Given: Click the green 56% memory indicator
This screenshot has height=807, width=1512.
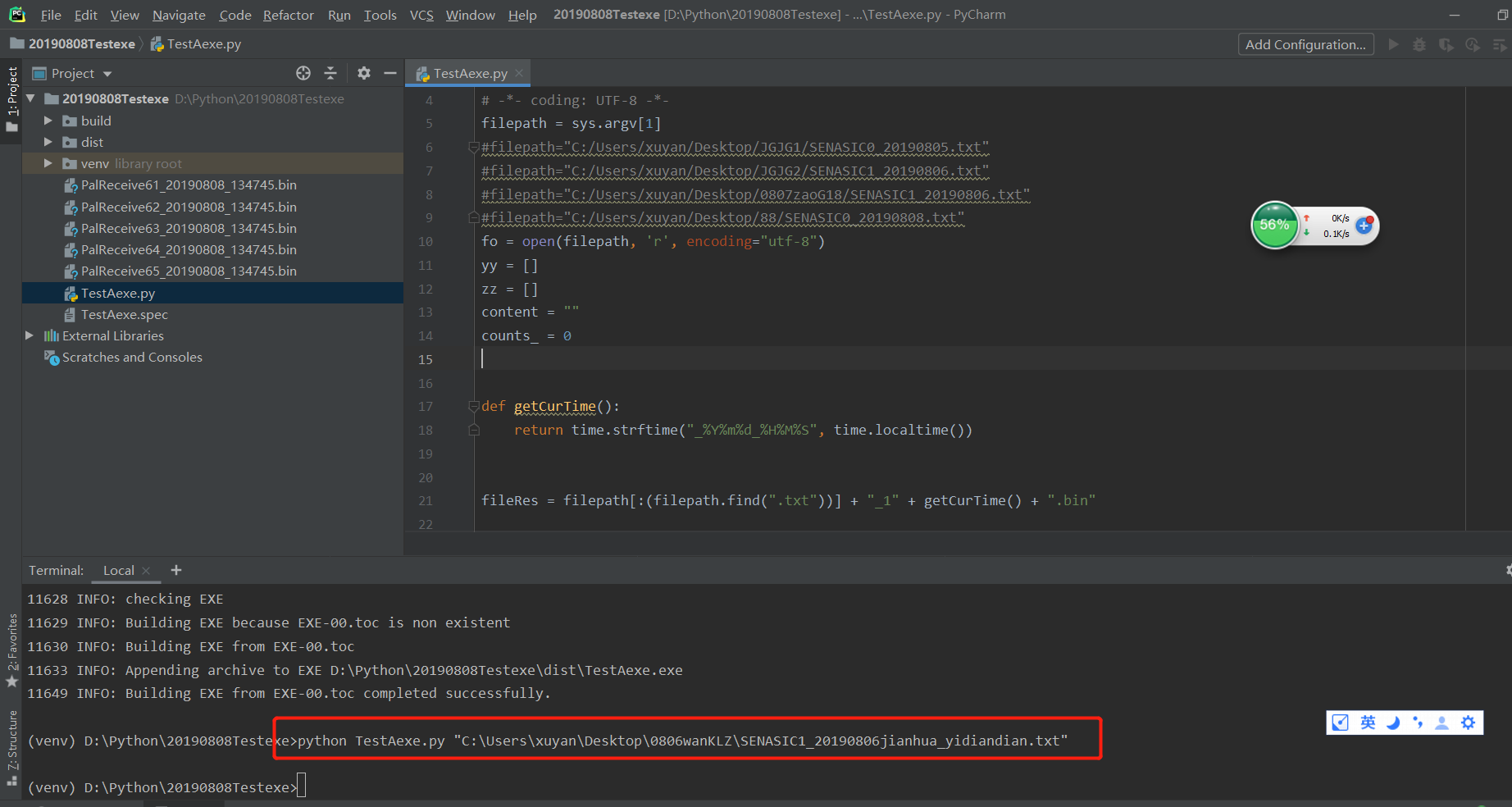Looking at the screenshot, I should [x=1274, y=225].
